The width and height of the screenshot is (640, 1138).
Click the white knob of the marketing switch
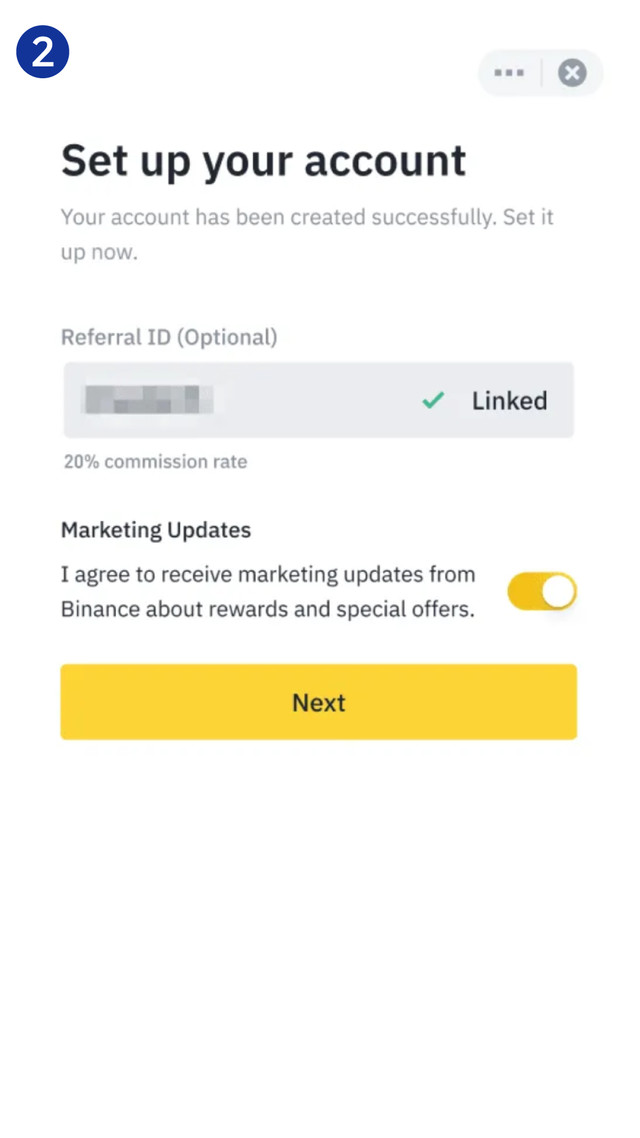coord(559,591)
